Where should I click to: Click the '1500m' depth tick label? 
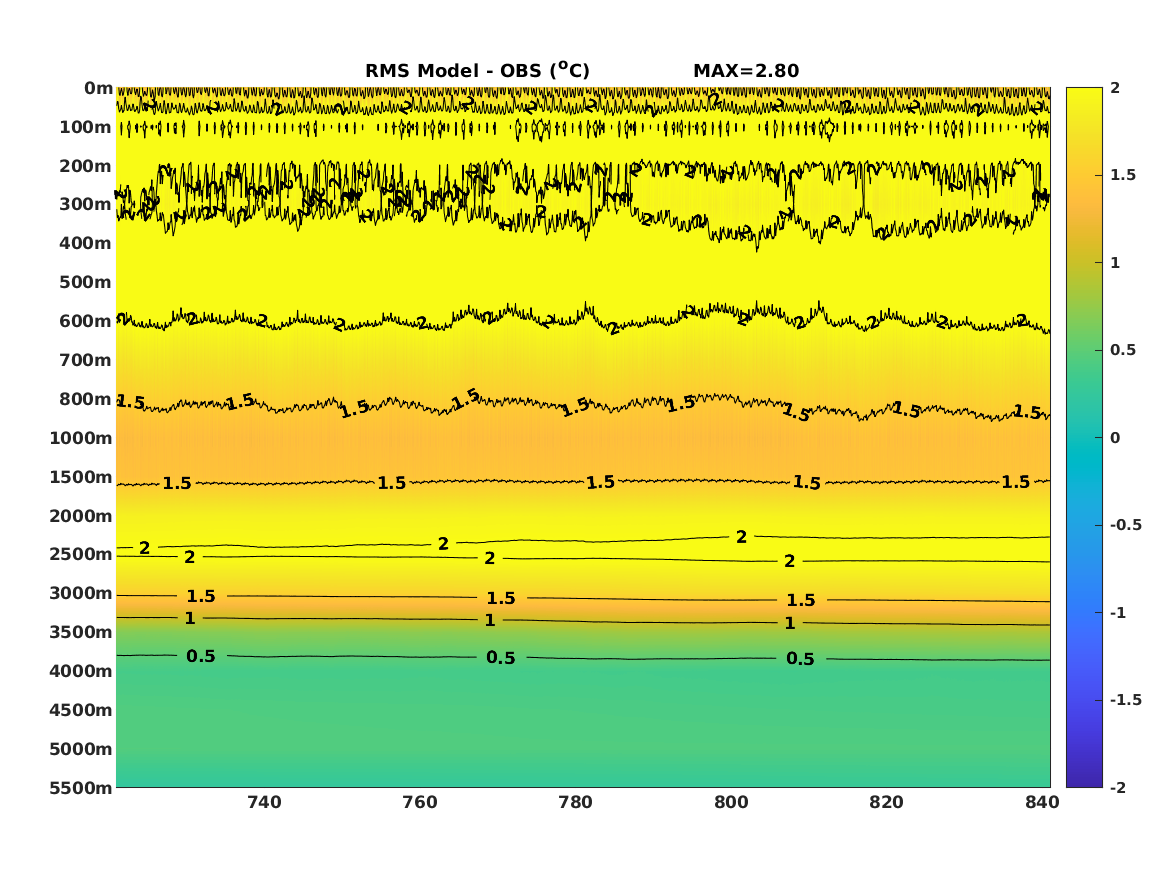point(81,477)
